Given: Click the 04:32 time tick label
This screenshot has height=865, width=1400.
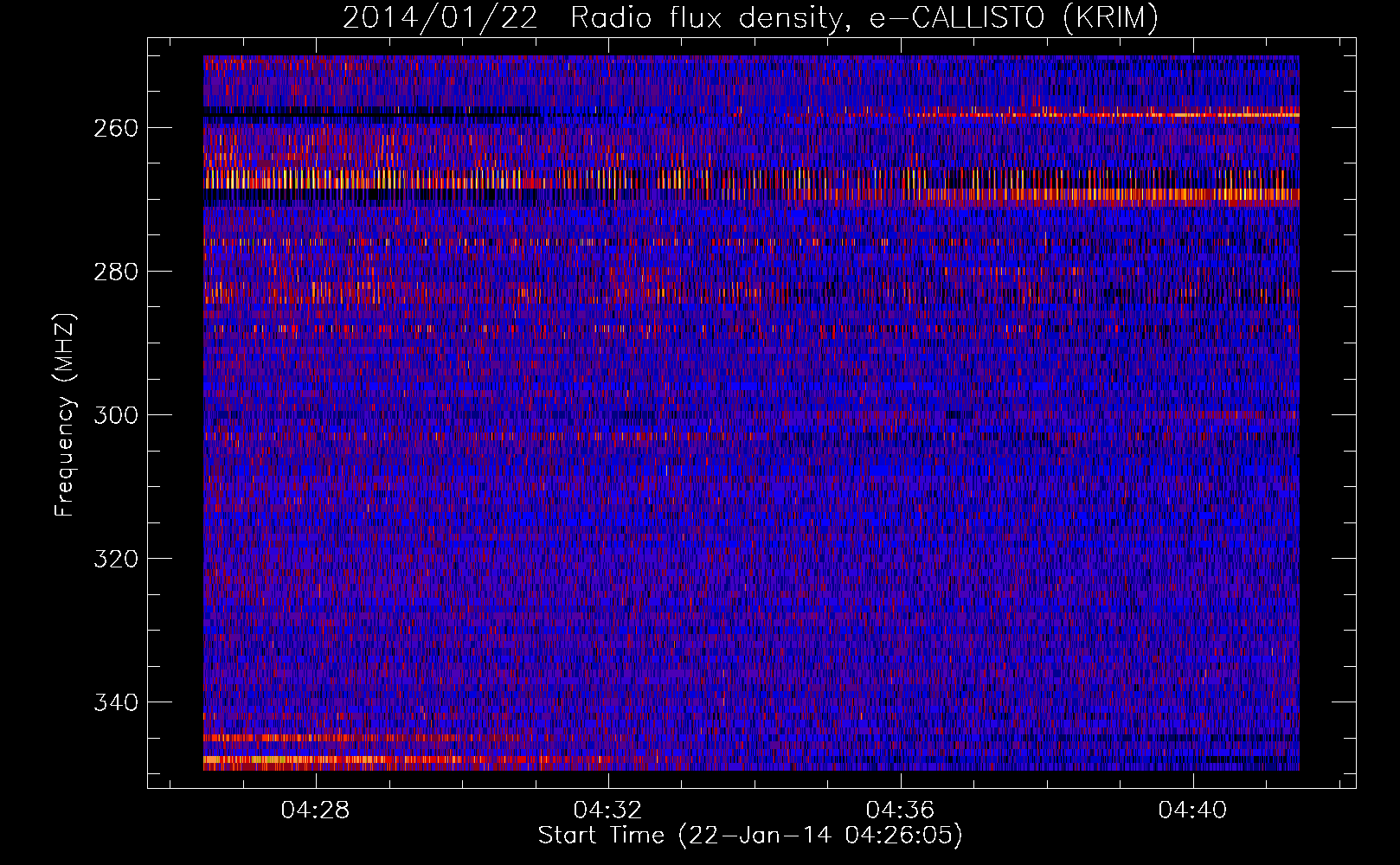Looking at the screenshot, I should click(608, 810).
